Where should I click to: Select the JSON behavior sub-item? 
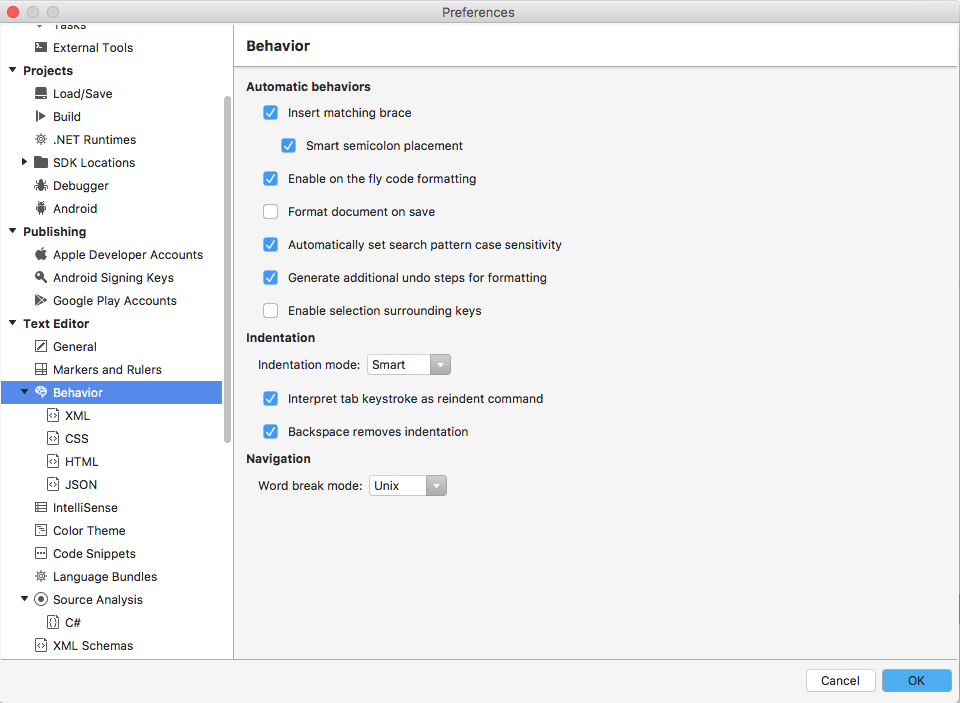click(x=81, y=484)
